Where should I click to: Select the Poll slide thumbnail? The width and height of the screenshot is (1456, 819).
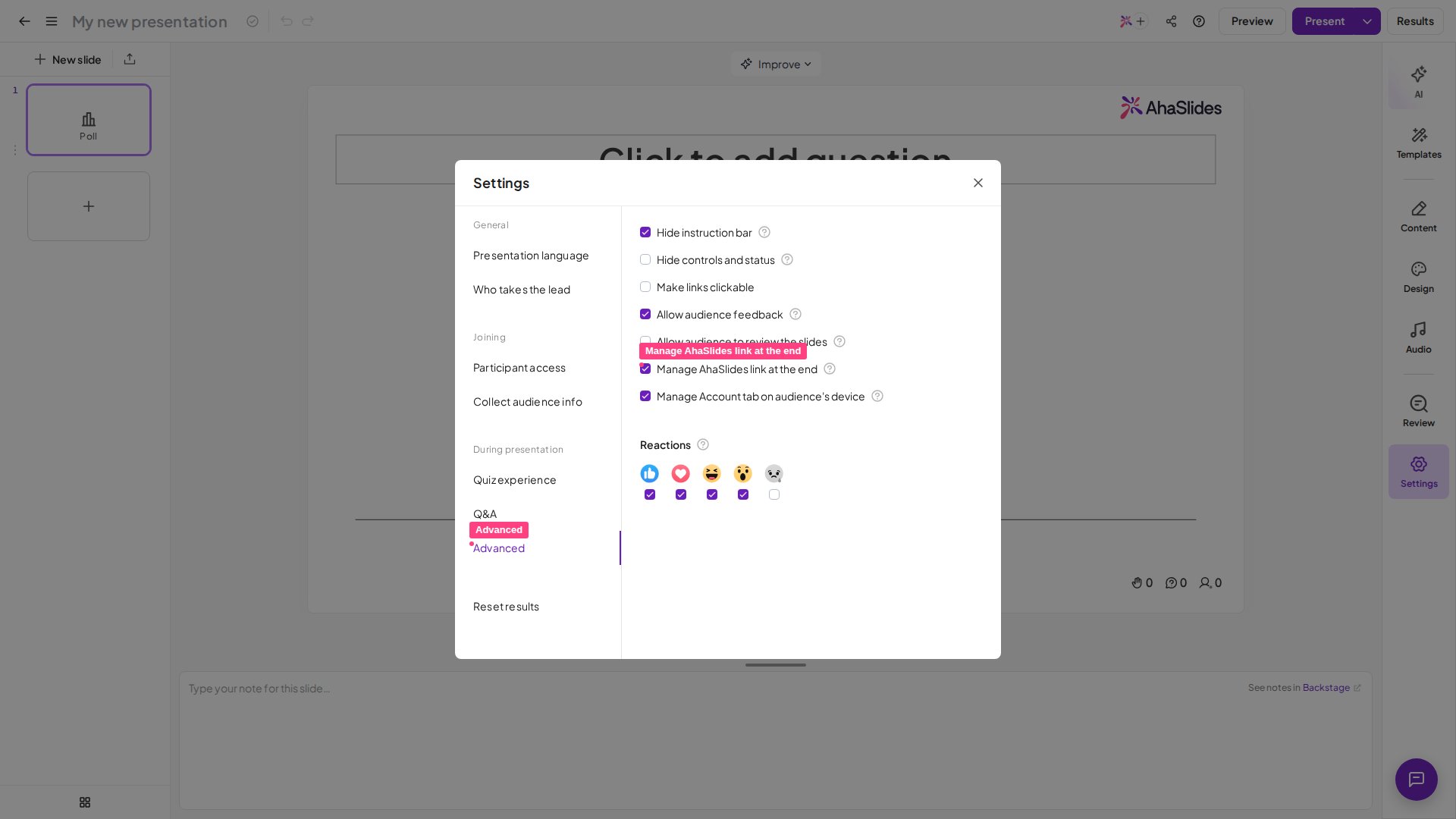89,120
